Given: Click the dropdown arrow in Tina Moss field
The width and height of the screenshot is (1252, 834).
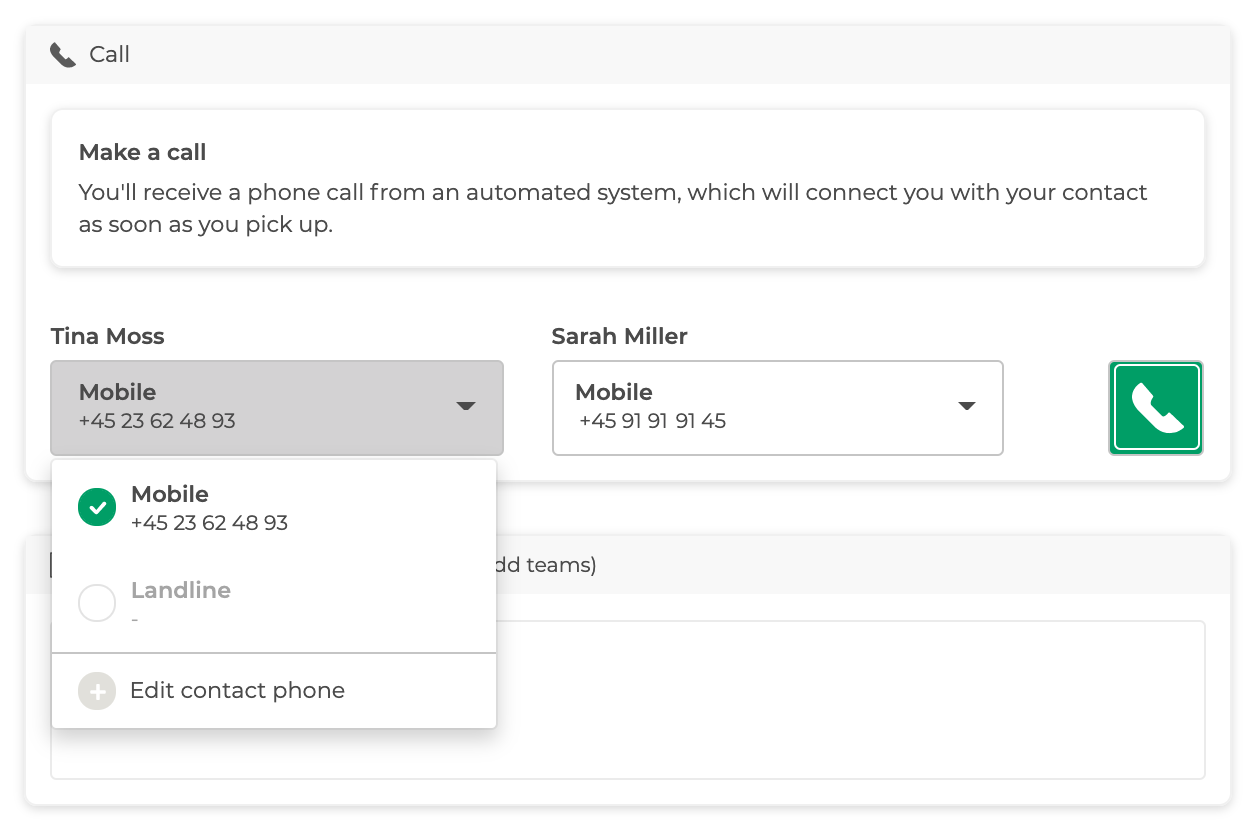Looking at the screenshot, I should pos(465,406).
